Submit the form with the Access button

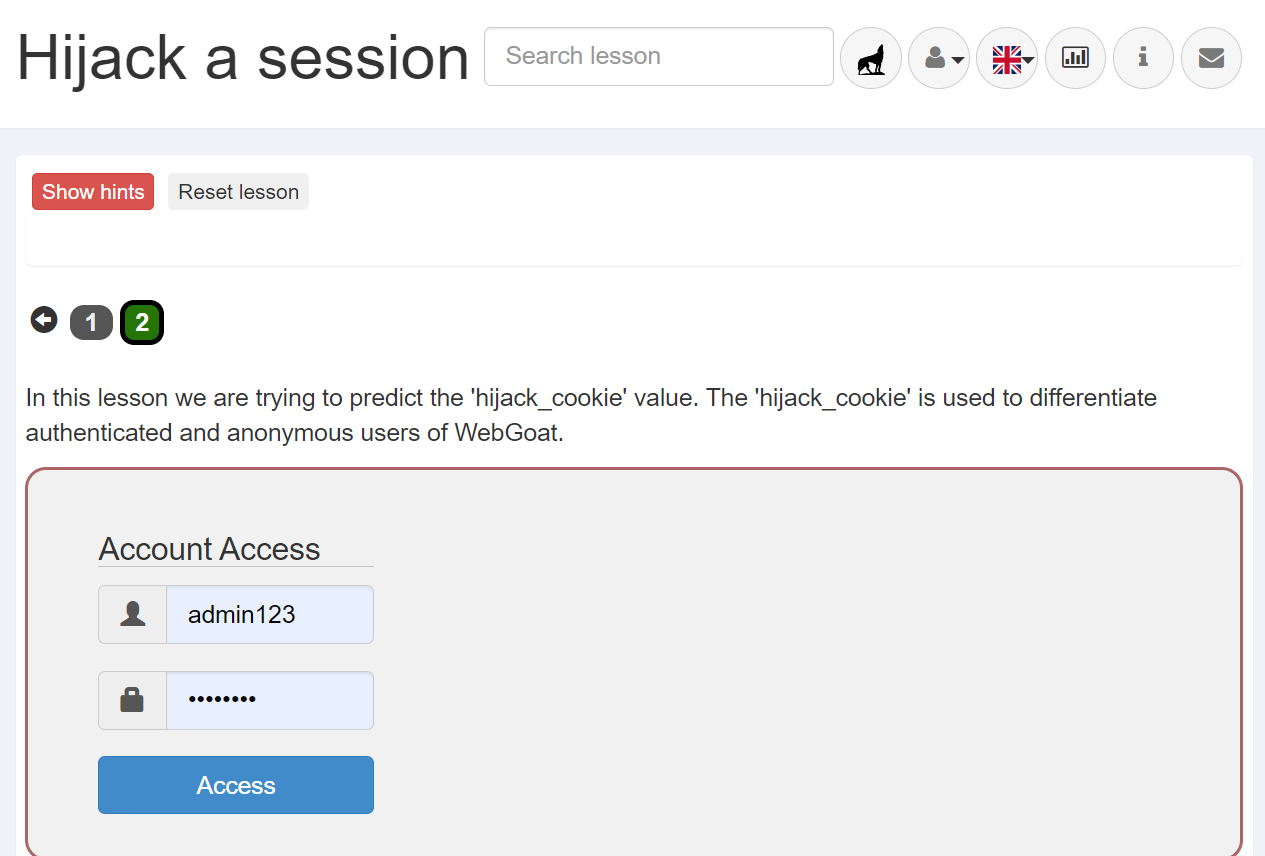(236, 785)
